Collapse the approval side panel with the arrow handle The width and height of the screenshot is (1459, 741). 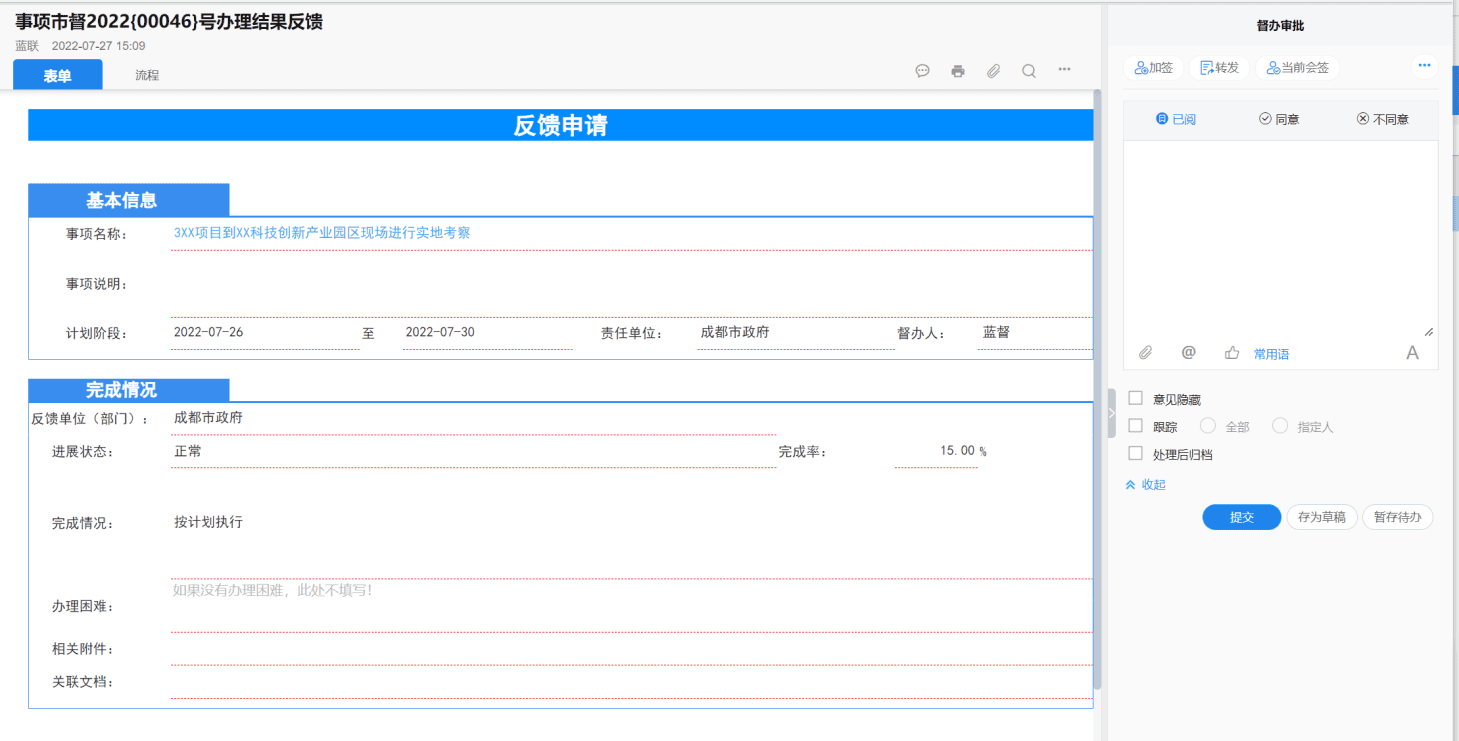[x=1112, y=413]
